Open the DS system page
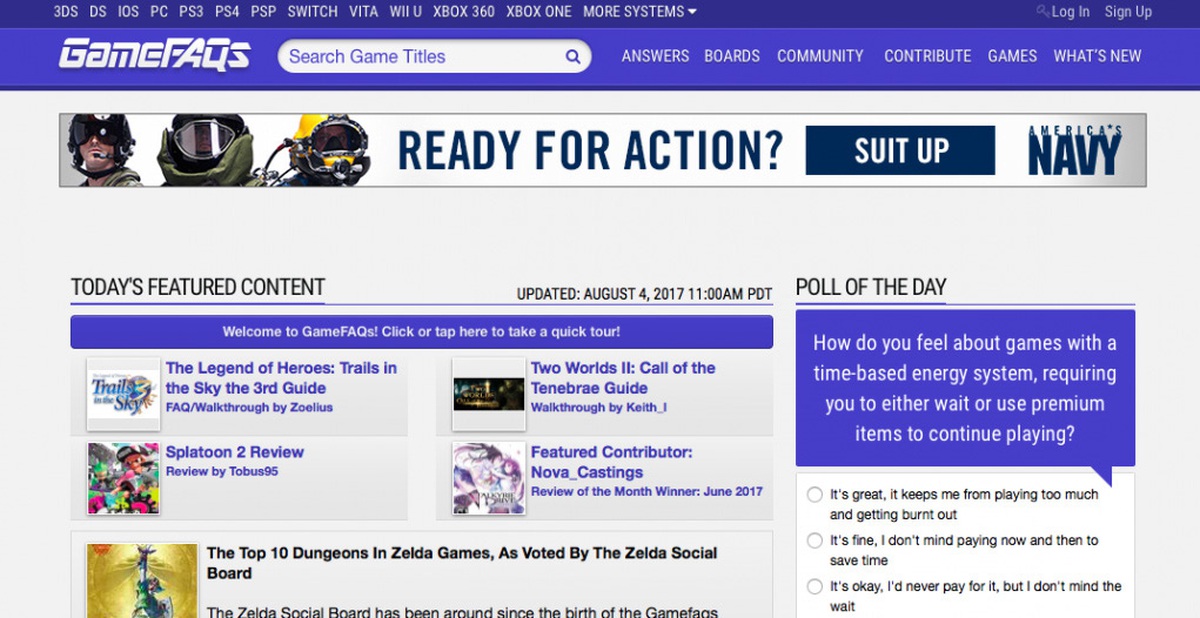The width and height of the screenshot is (1200, 618). pos(98,12)
